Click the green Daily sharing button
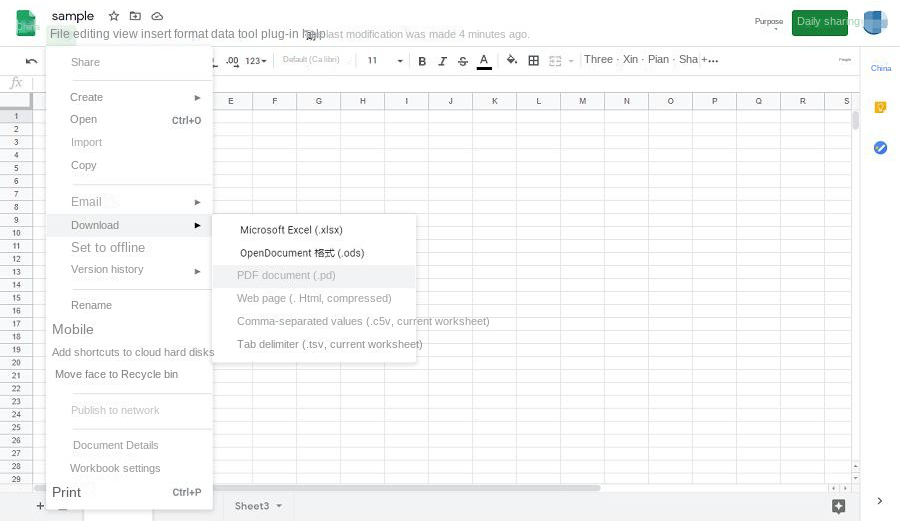The width and height of the screenshot is (900, 521). pos(819,22)
